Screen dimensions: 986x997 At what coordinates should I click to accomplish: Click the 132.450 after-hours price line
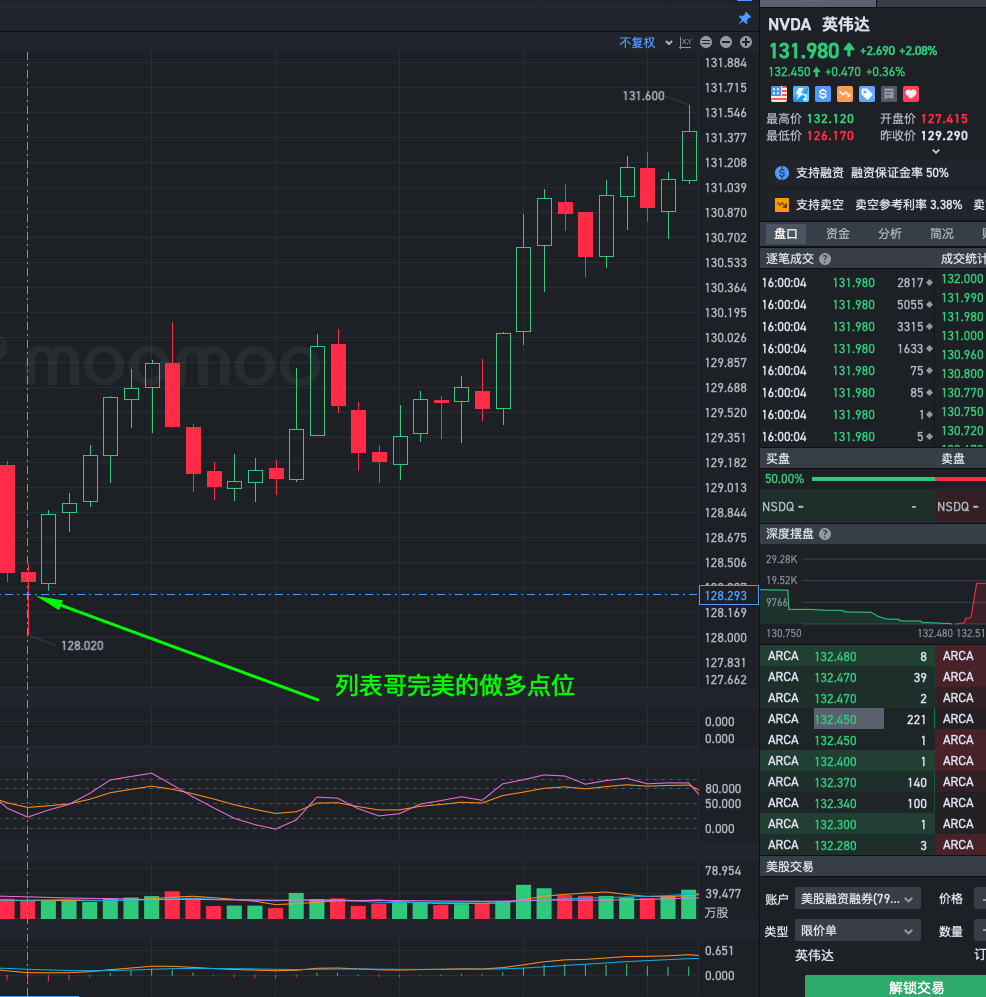(x=837, y=72)
